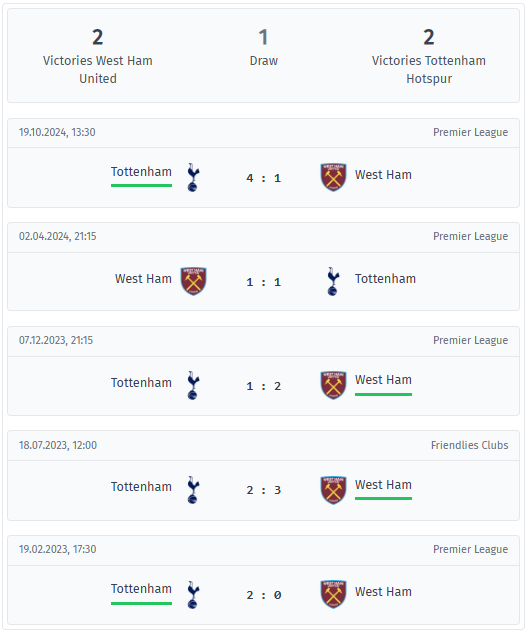
Task: Click West Ham crest in 02.04.2024 match
Action: pos(193,281)
